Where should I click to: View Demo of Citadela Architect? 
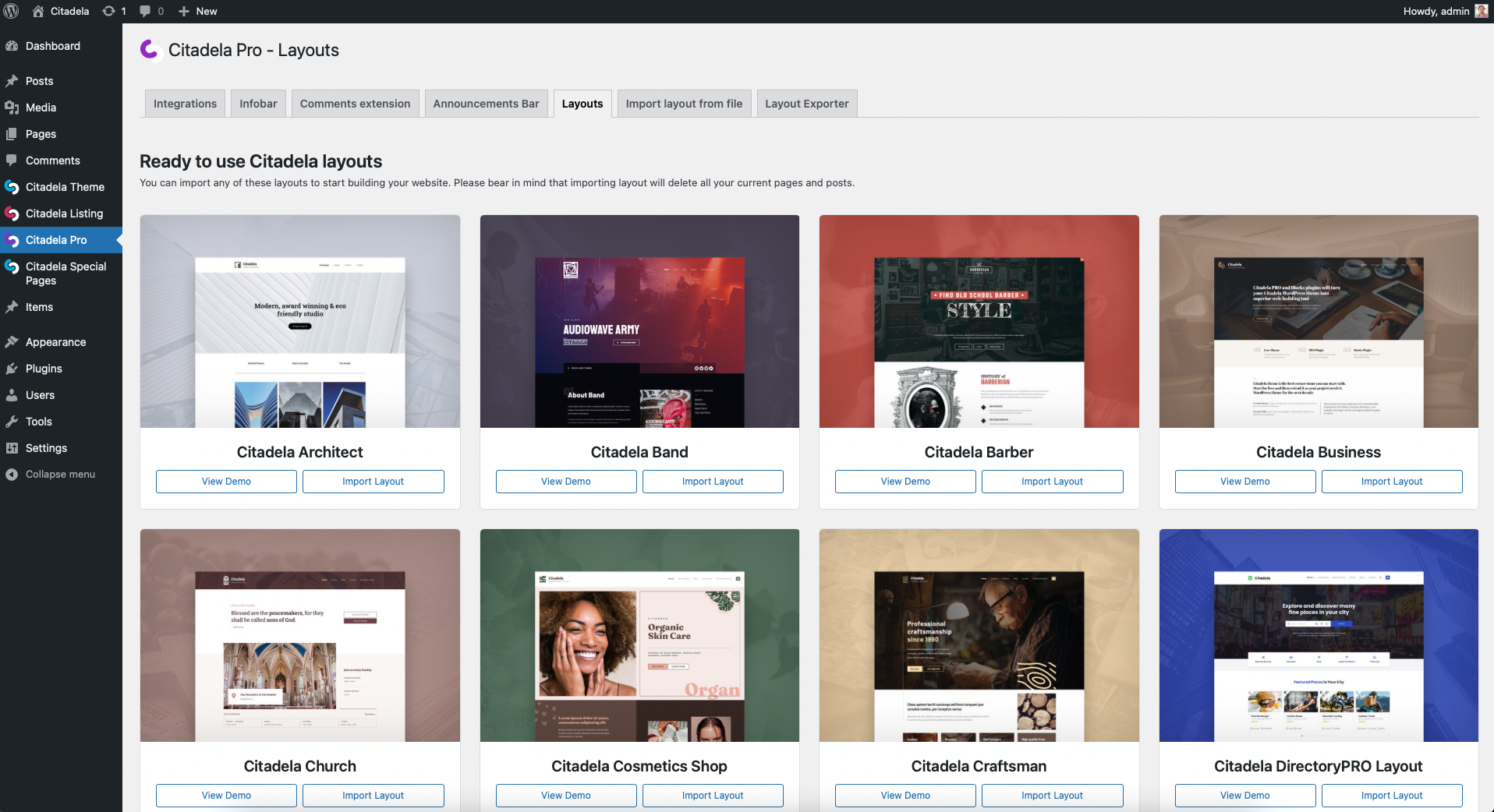(226, 482)
